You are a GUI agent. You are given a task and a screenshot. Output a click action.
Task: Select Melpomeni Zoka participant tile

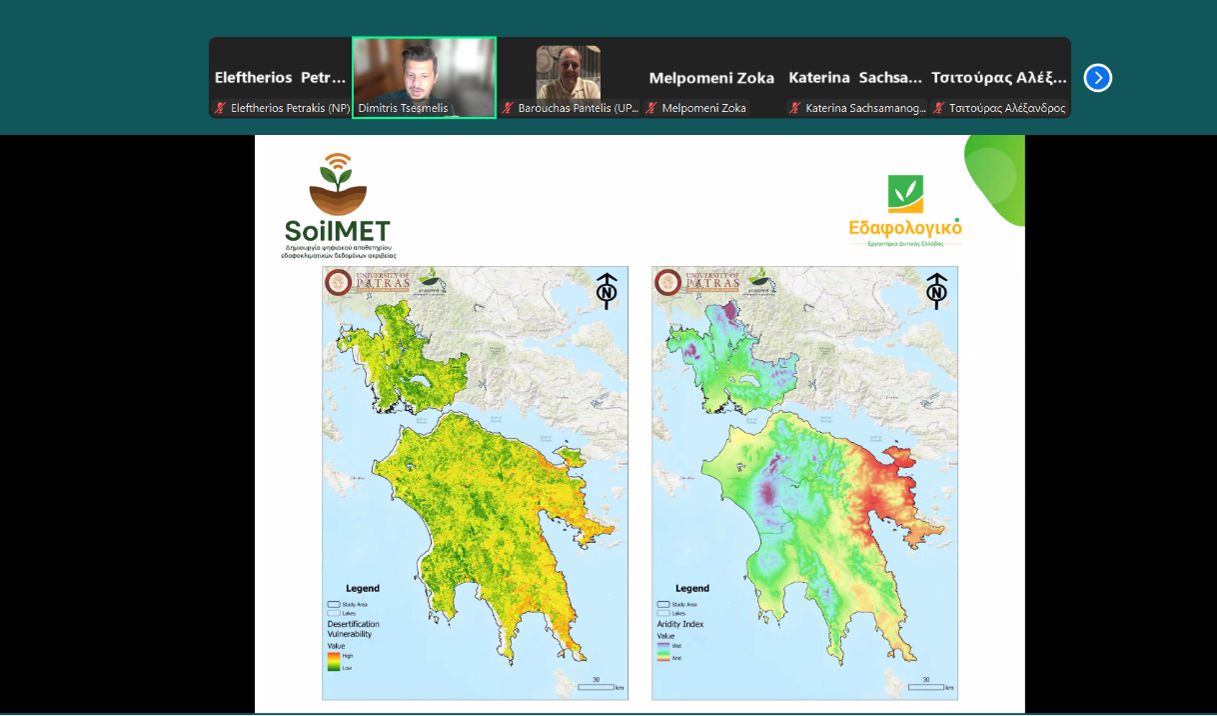pyautogui.click(x=711, y=78)
